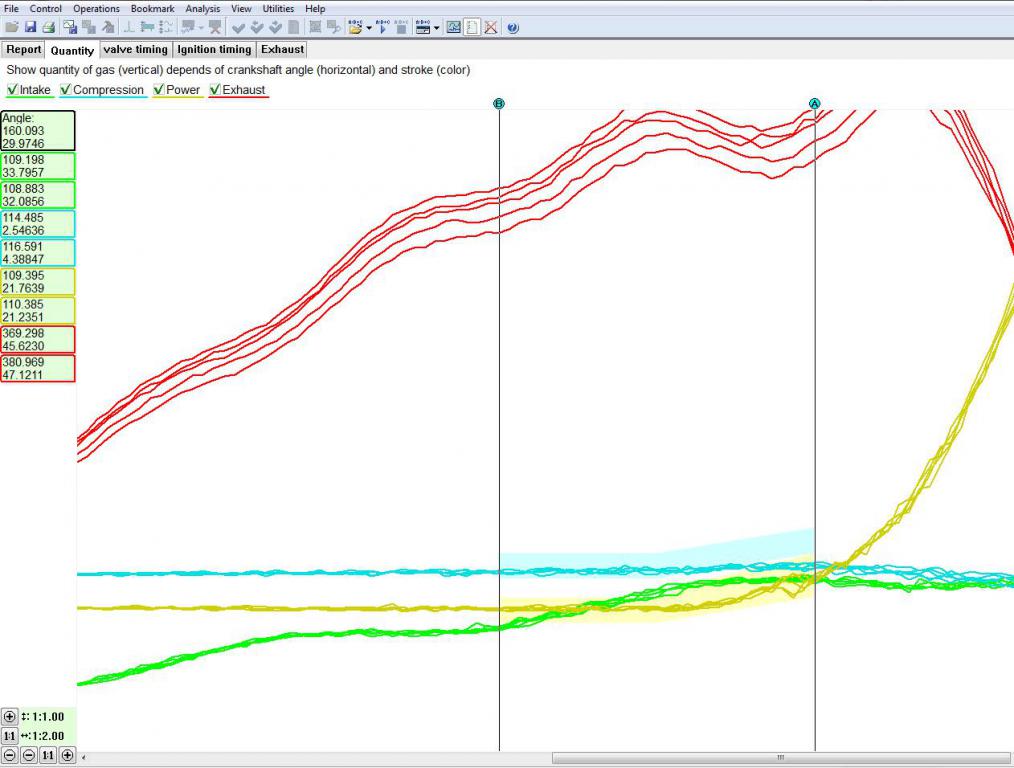Click the Save (floppy disk) toolbar icon

pyautogui.click(x=30, y=27)
